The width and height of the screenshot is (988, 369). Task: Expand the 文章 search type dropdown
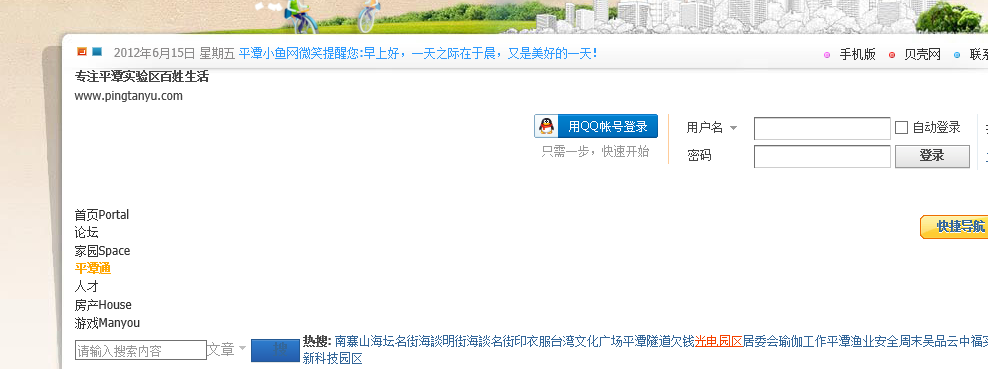pos(227,349)
